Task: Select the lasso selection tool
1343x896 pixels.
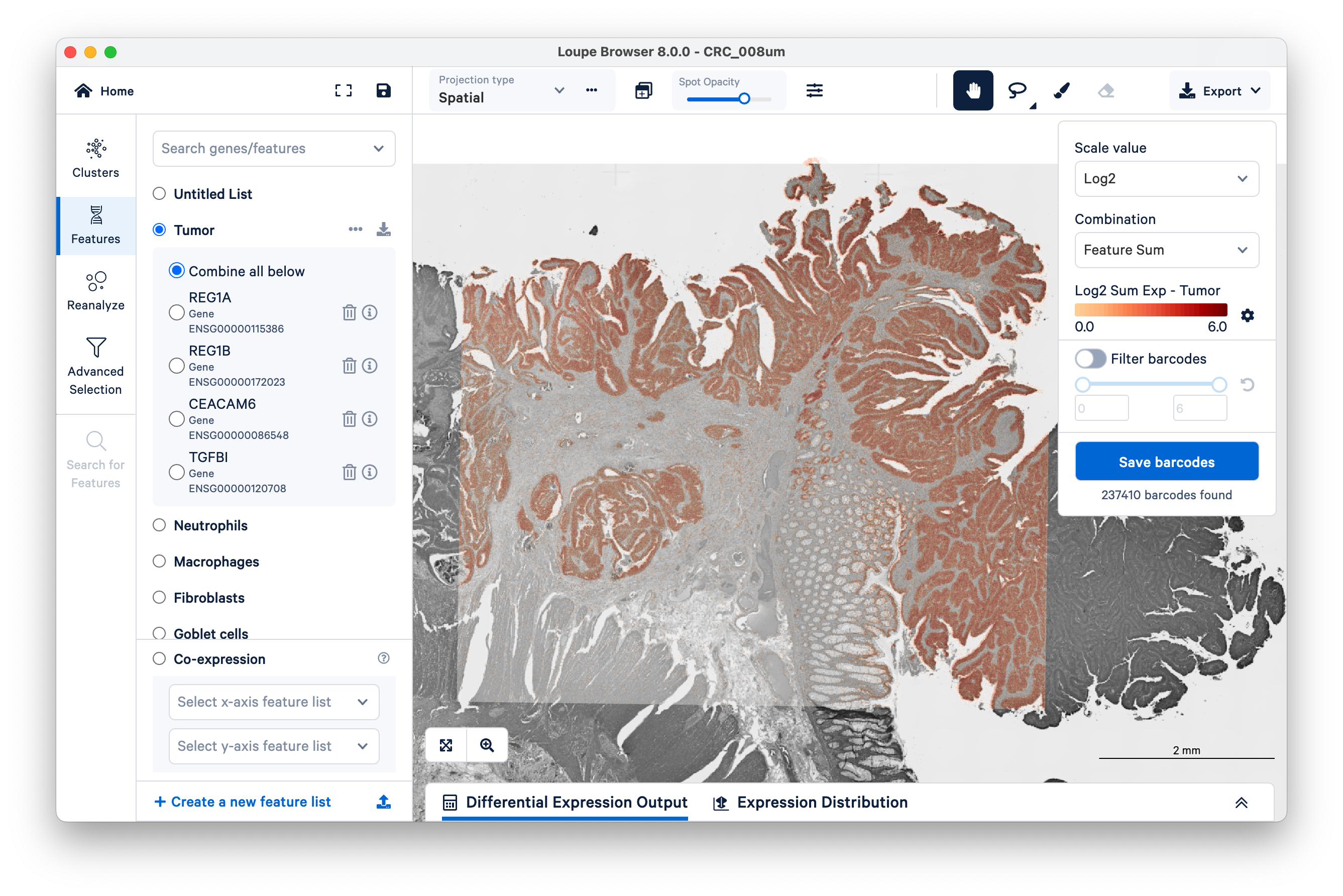Action: coord(1017,90)
